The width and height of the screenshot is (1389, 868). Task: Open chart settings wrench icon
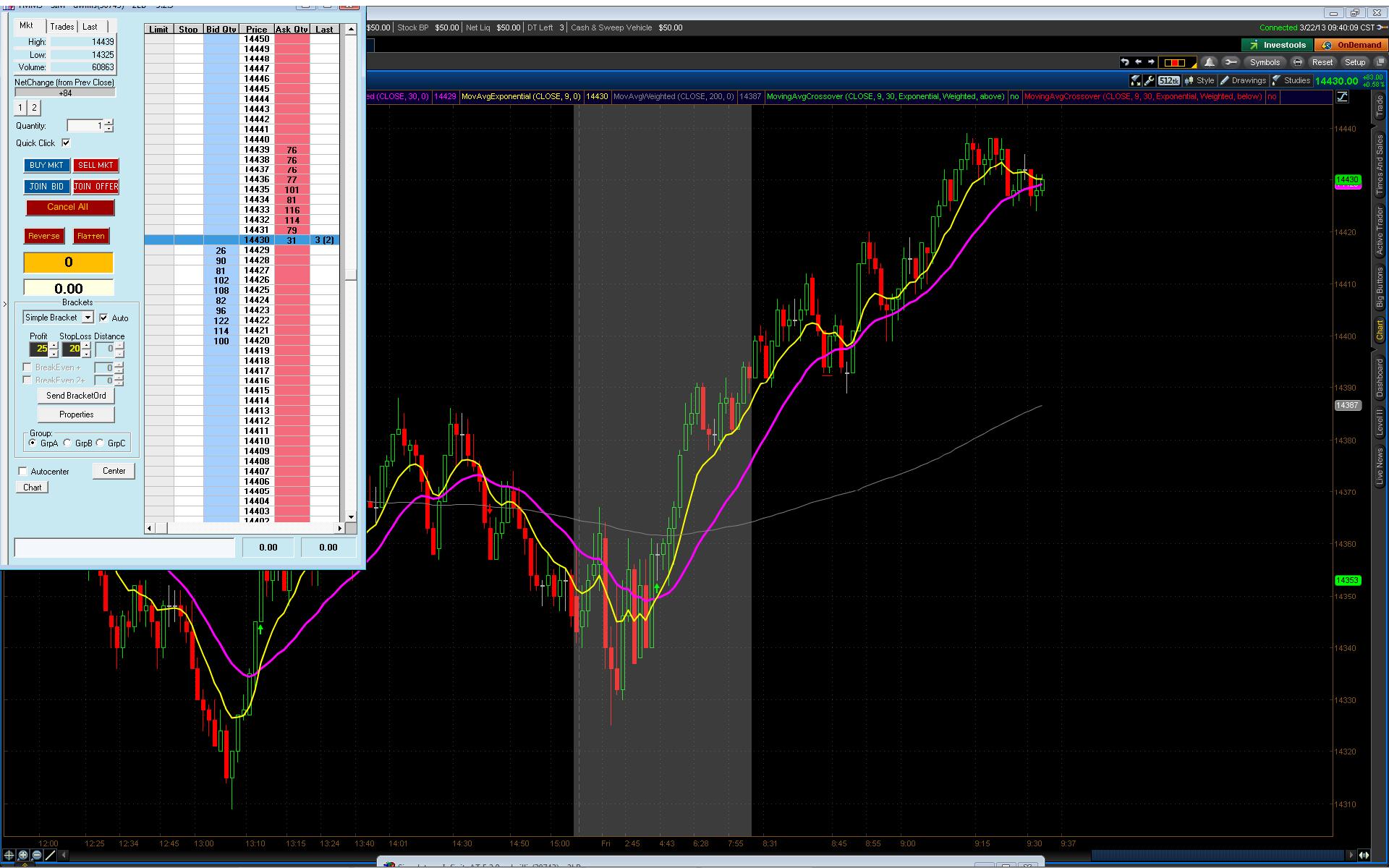1150,81
